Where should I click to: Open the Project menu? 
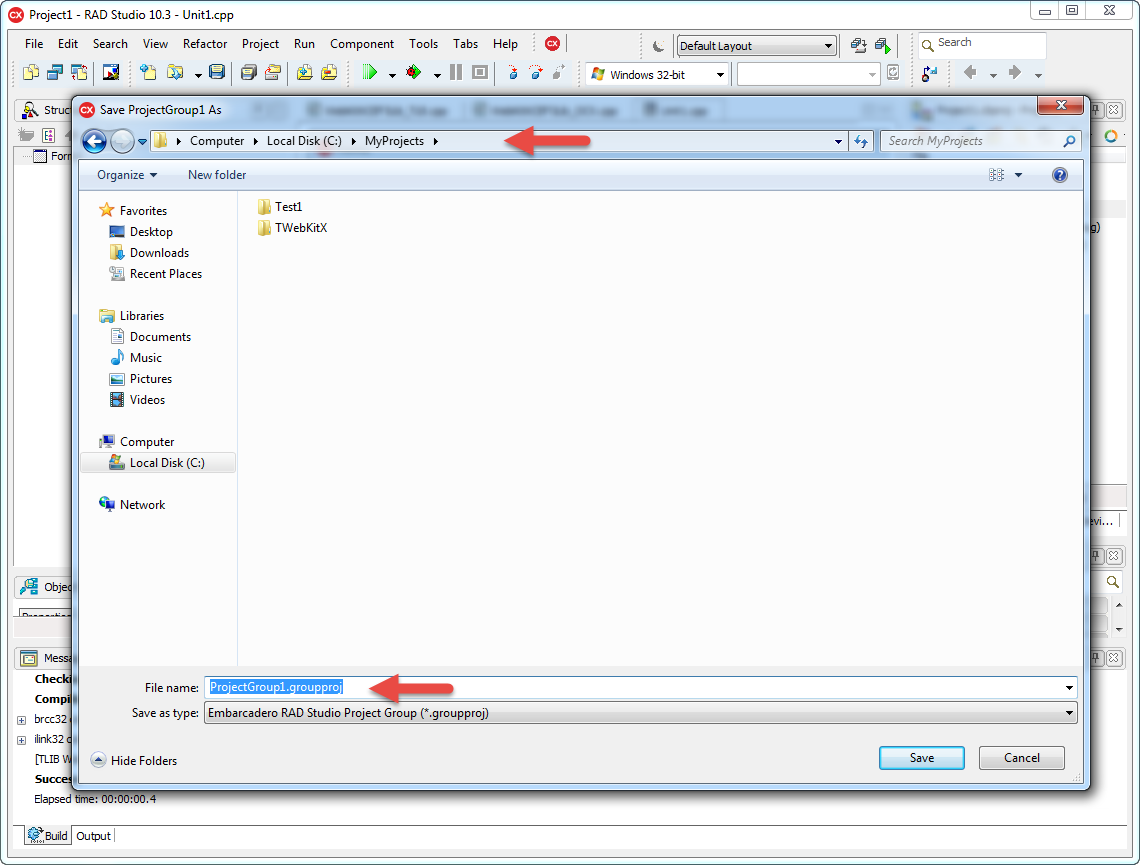coord(260,44)
